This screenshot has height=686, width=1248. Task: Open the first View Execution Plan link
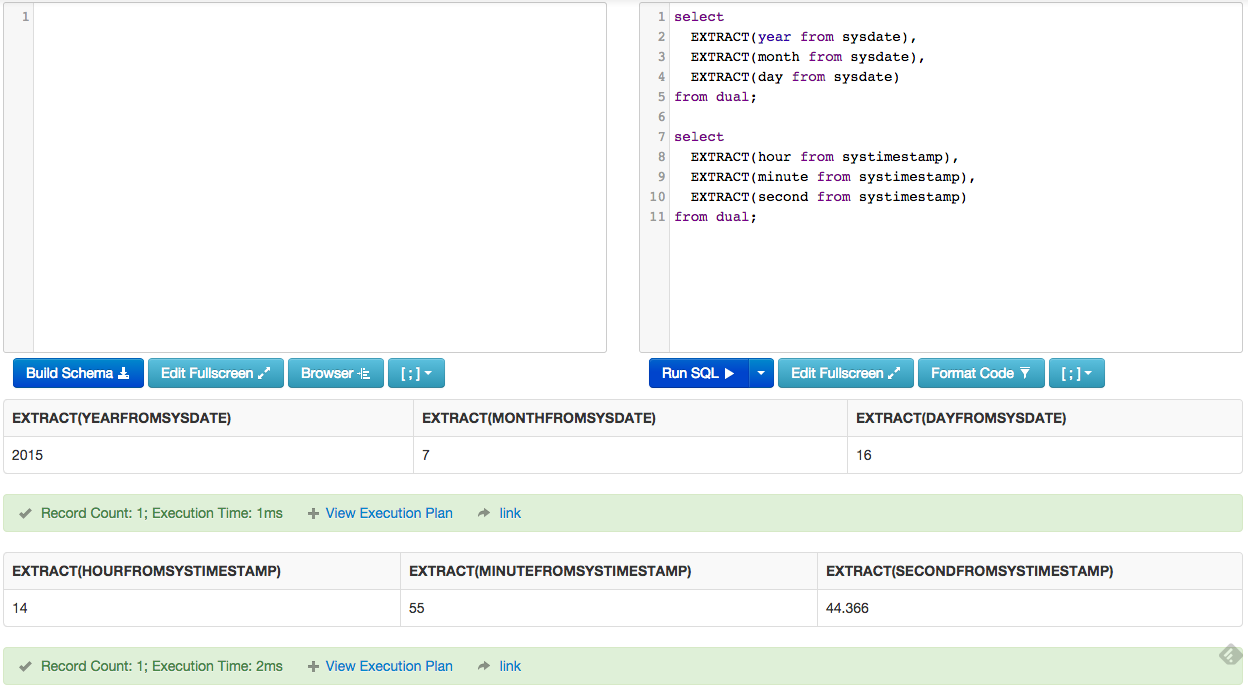388,512
